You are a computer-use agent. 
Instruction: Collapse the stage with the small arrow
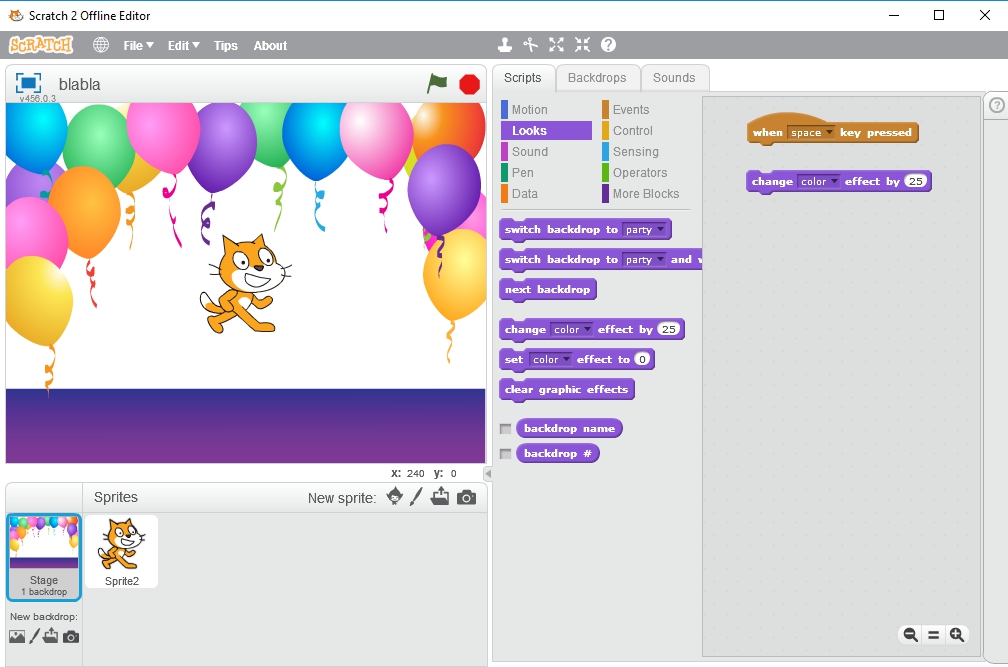pyautogui.click(x=488, y=474)
